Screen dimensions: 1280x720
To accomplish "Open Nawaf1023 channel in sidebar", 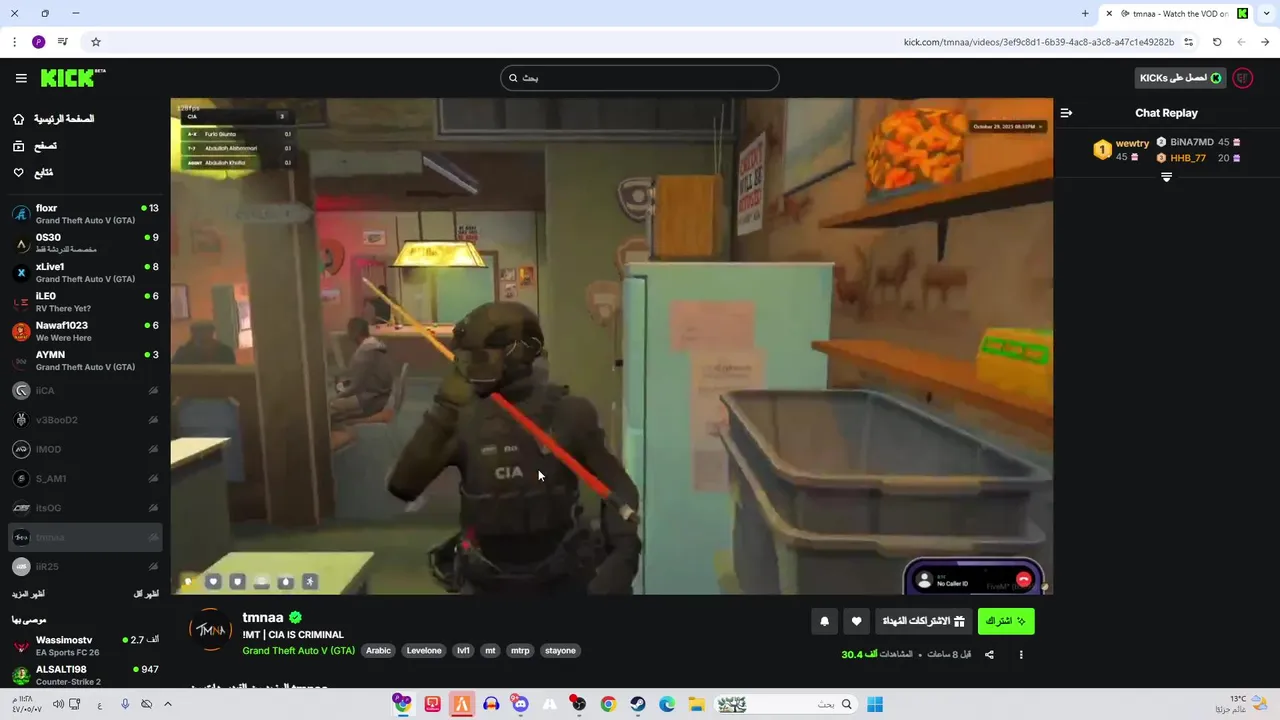I will (x=85, y=331).
